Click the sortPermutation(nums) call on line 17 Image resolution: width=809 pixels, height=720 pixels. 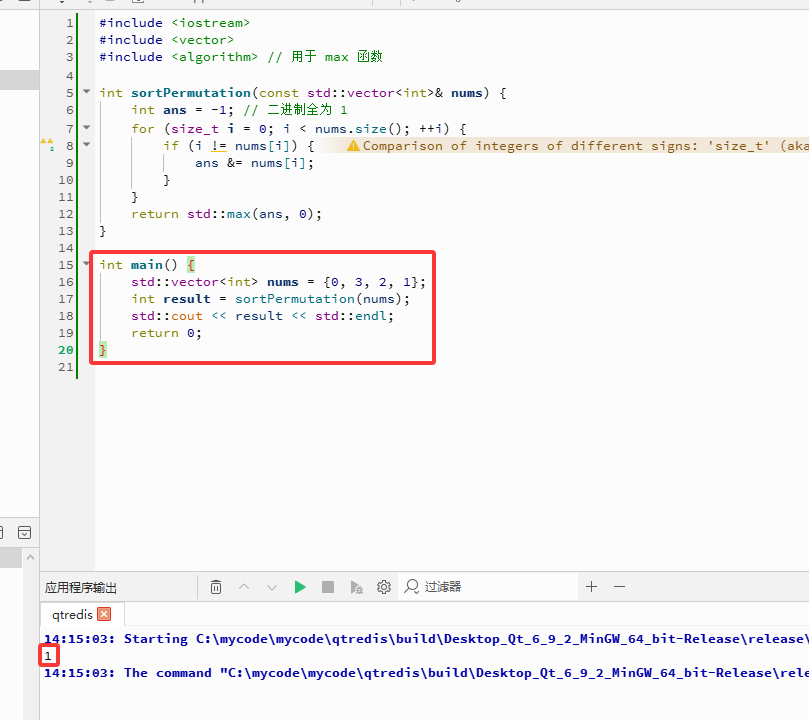(318, 299)
